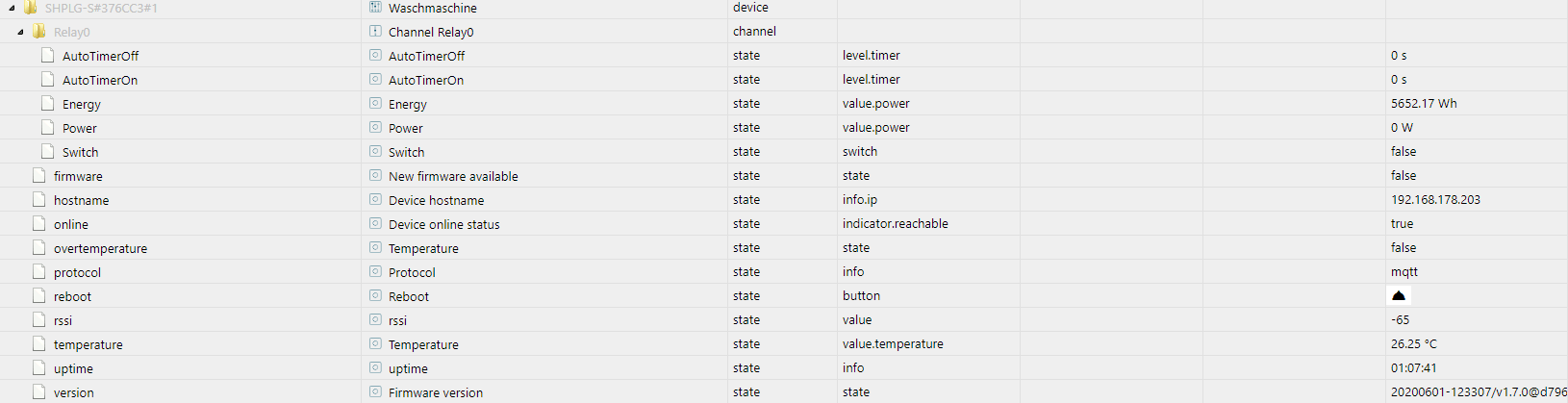
Task: Click the state icon beside Energy name
Action: pos(376,103)
